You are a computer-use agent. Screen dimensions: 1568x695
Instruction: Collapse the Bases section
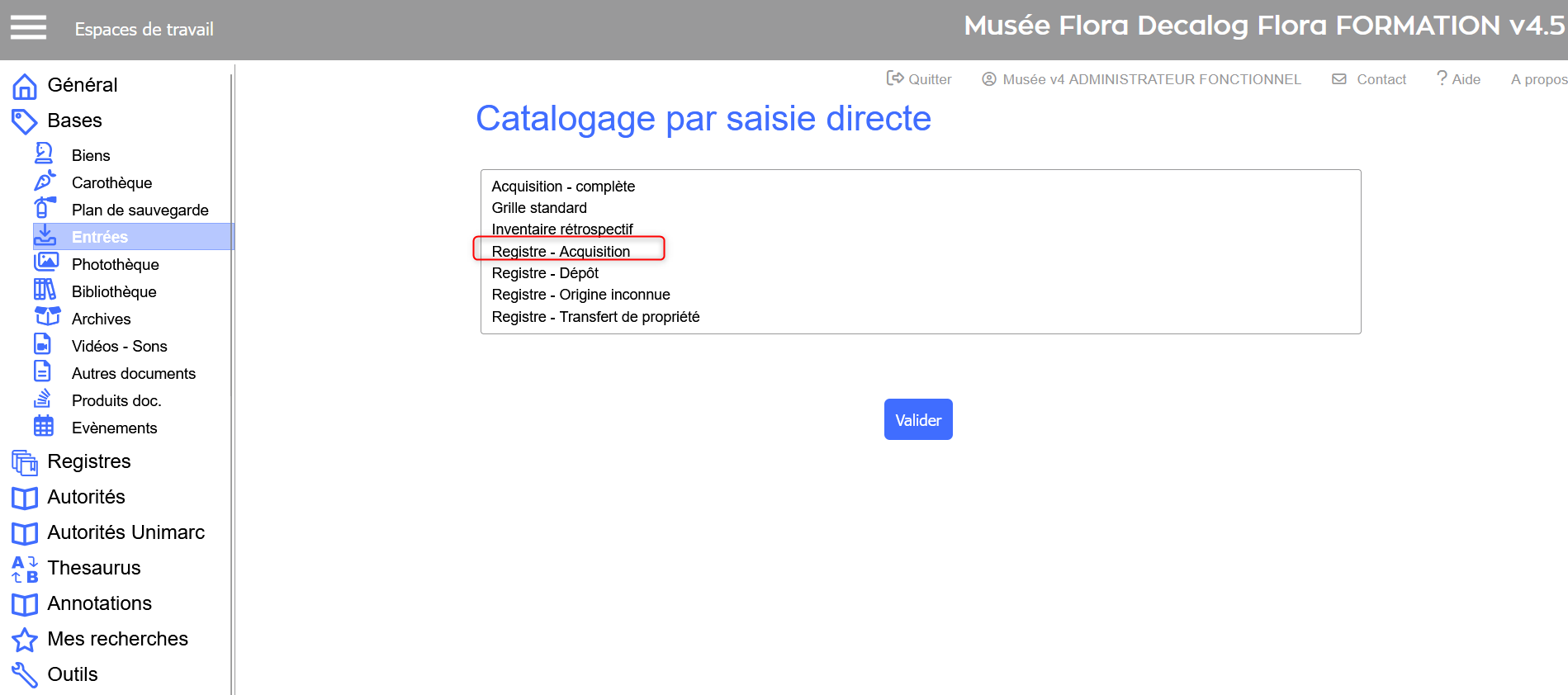coord(74,121)
